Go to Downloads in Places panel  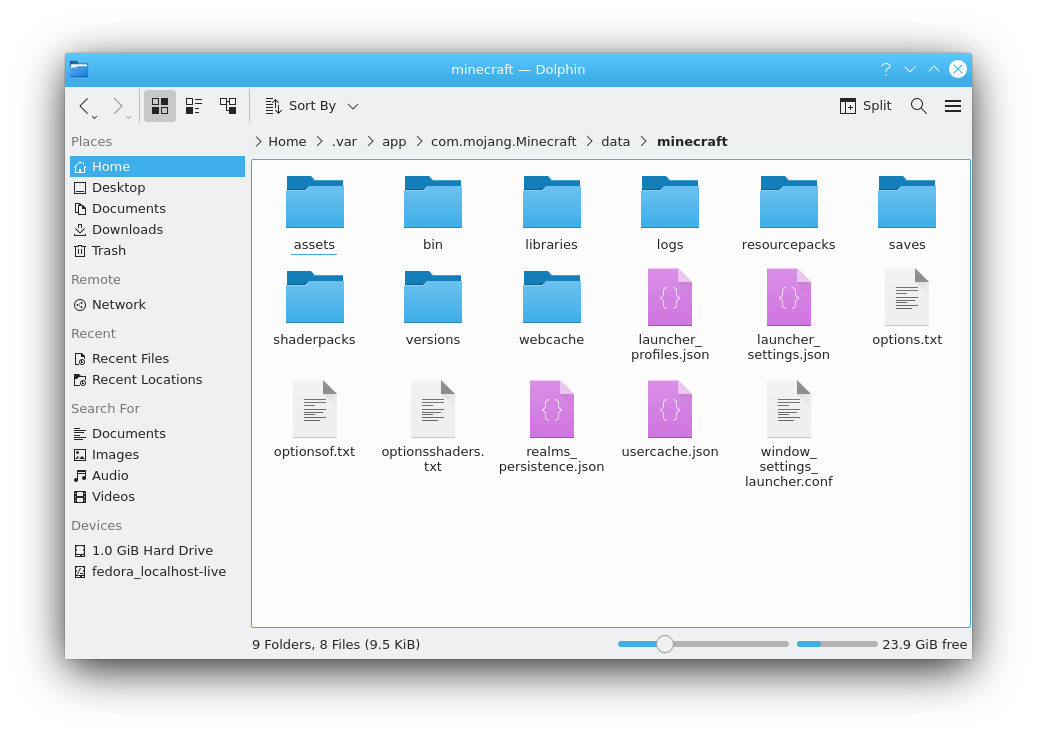(127, 230)
